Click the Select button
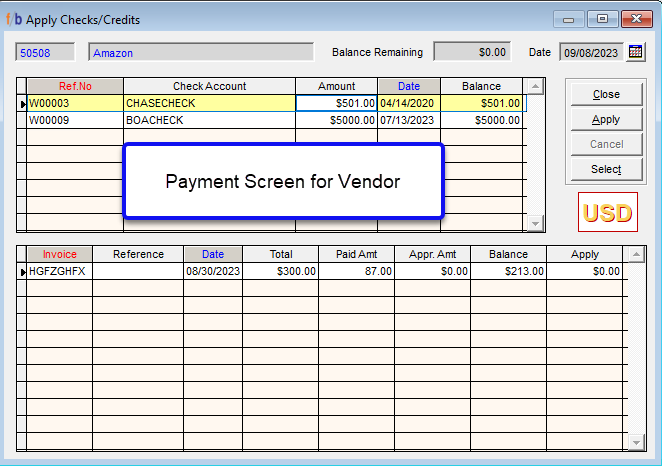 click(606, 169)
